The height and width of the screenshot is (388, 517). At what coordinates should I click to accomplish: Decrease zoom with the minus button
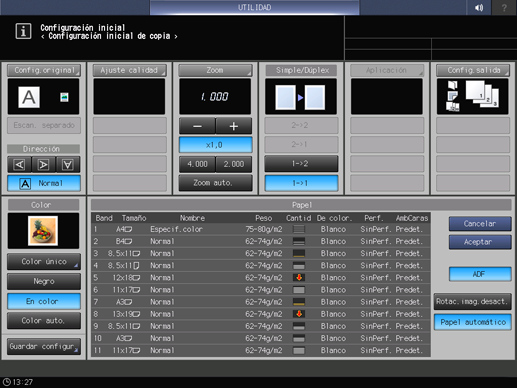click(x=197, y=126)
